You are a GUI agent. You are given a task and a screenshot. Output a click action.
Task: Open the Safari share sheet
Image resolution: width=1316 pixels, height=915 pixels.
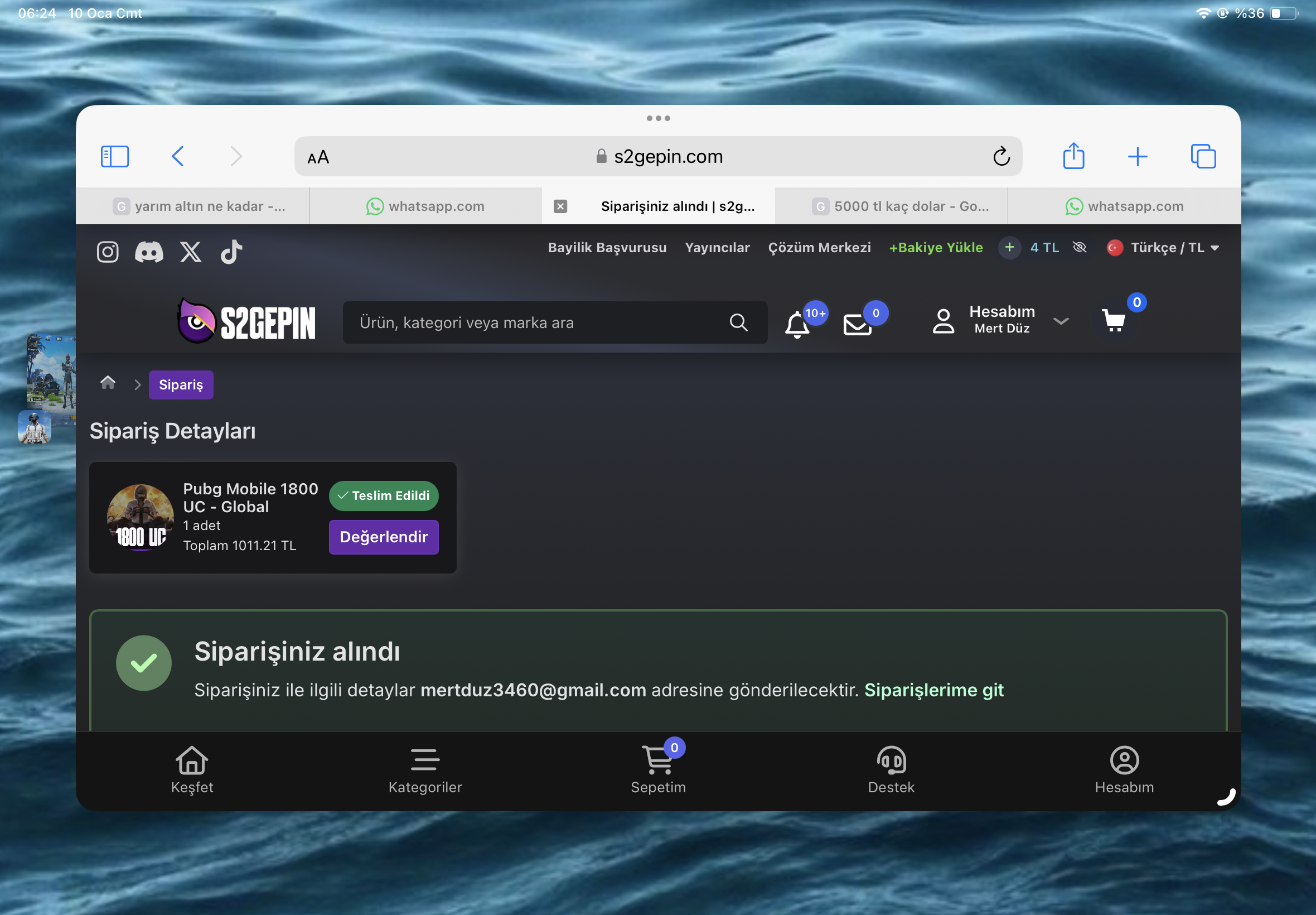1073,156
